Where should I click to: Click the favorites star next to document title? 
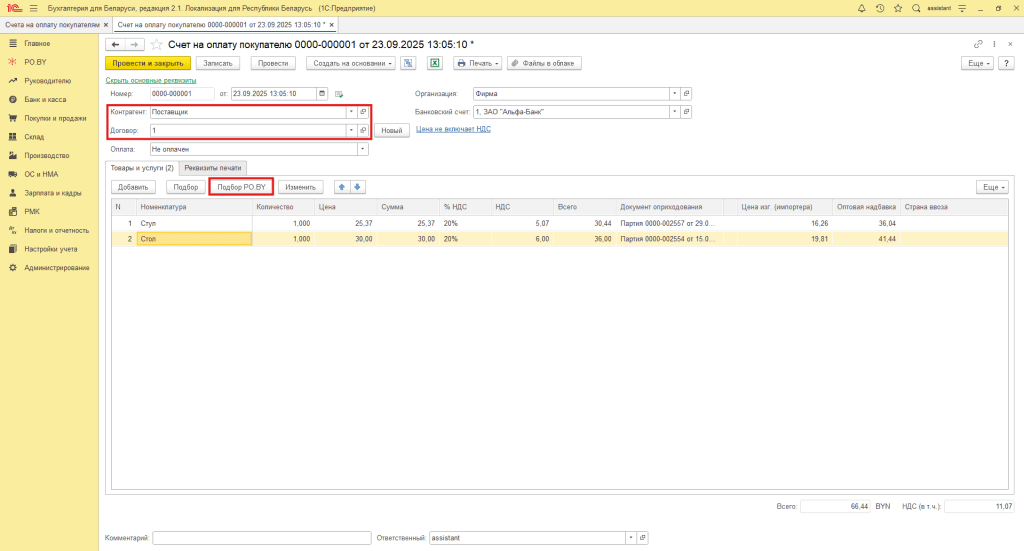156,45
